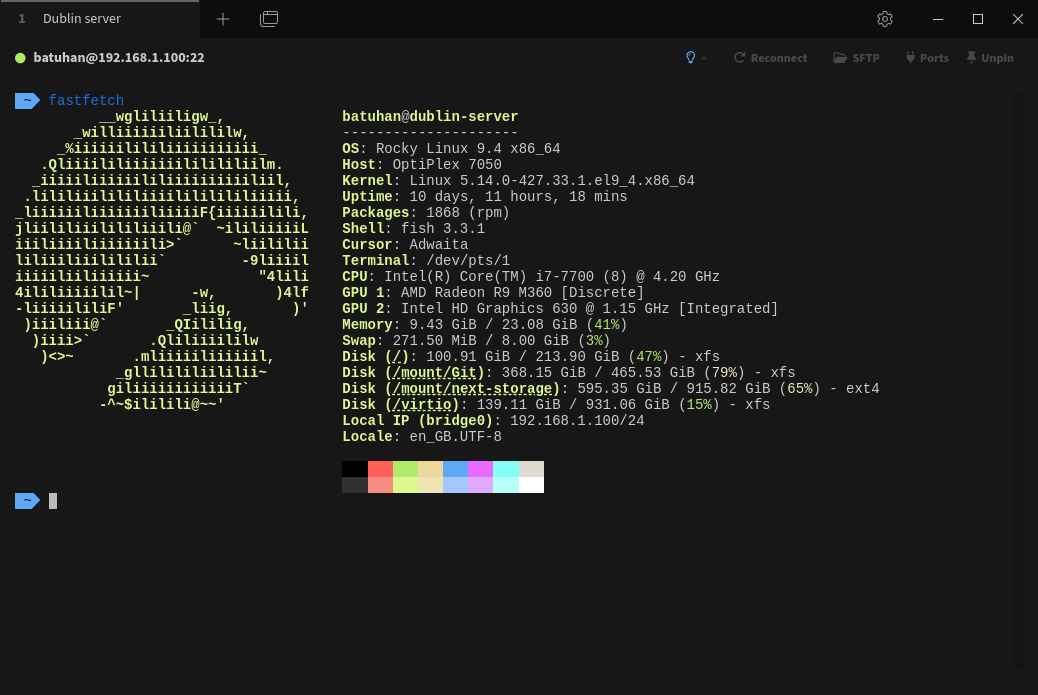Click the Uptime label
1038x695 pixels.
click(367, 197)
